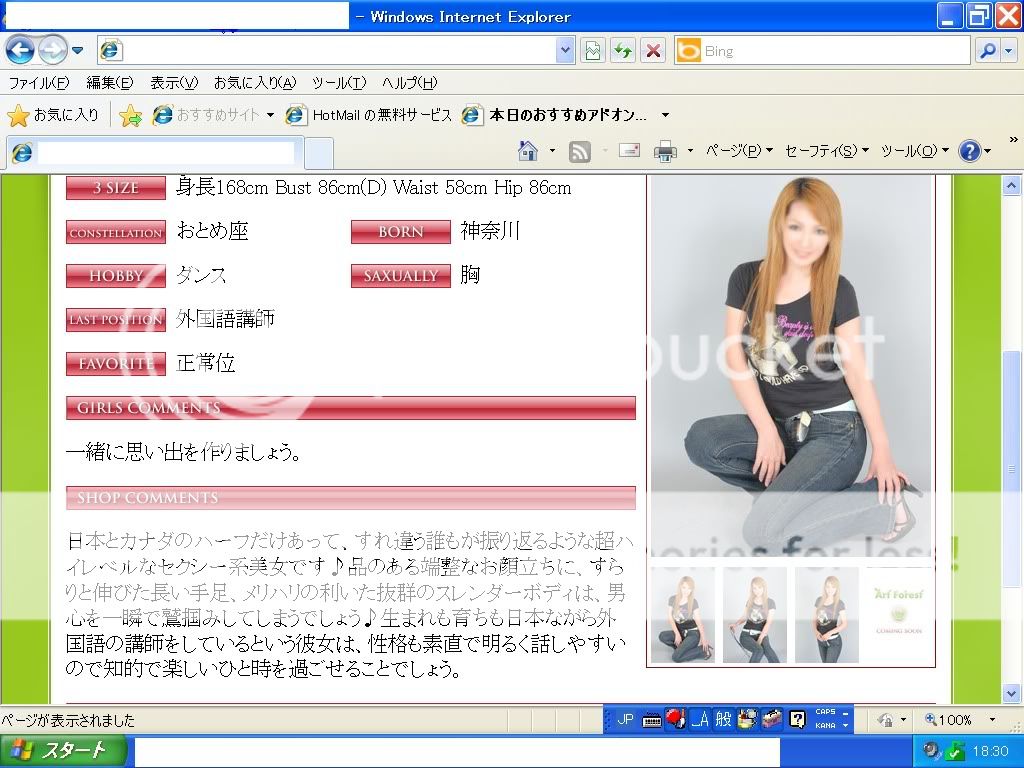Toggle the compatibility view icon
Screen dimensions: 1024x768
[x=593, y=50]
